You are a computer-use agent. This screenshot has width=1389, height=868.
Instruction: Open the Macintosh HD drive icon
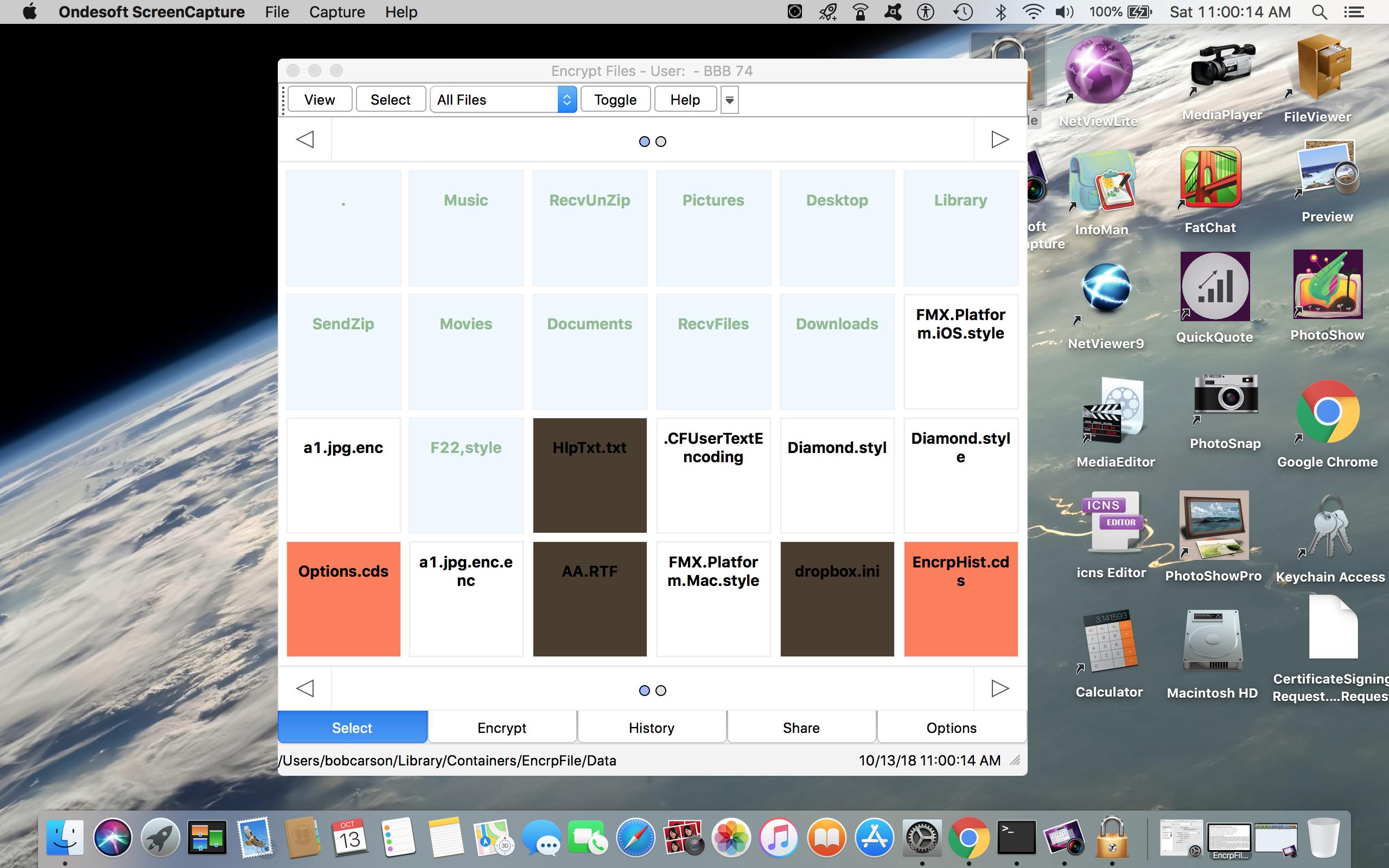tap(1213, 641)
